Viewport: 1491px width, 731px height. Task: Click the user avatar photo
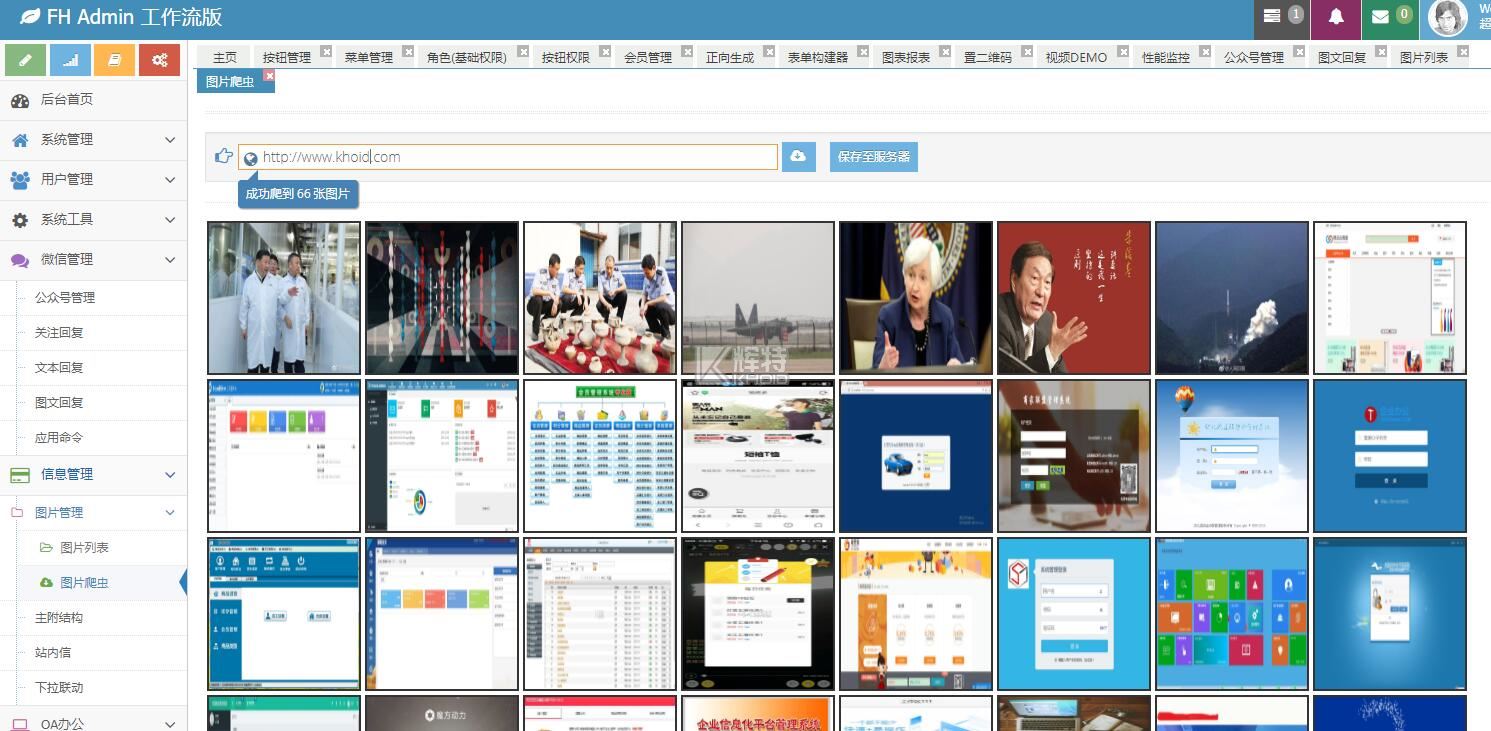tap(1447, 17)
